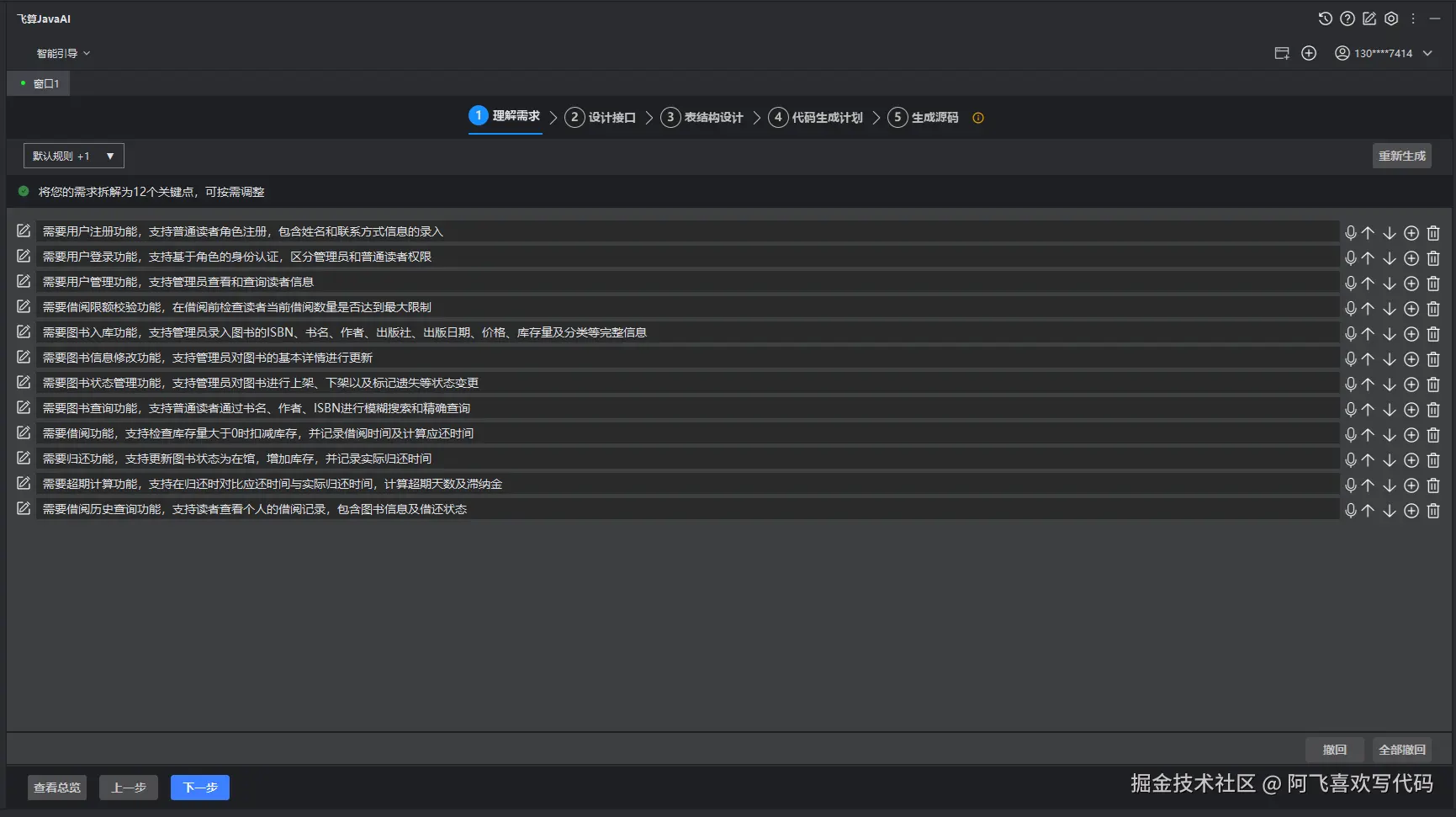
Task: Open the help question-mark icon
Action: 1347,19
